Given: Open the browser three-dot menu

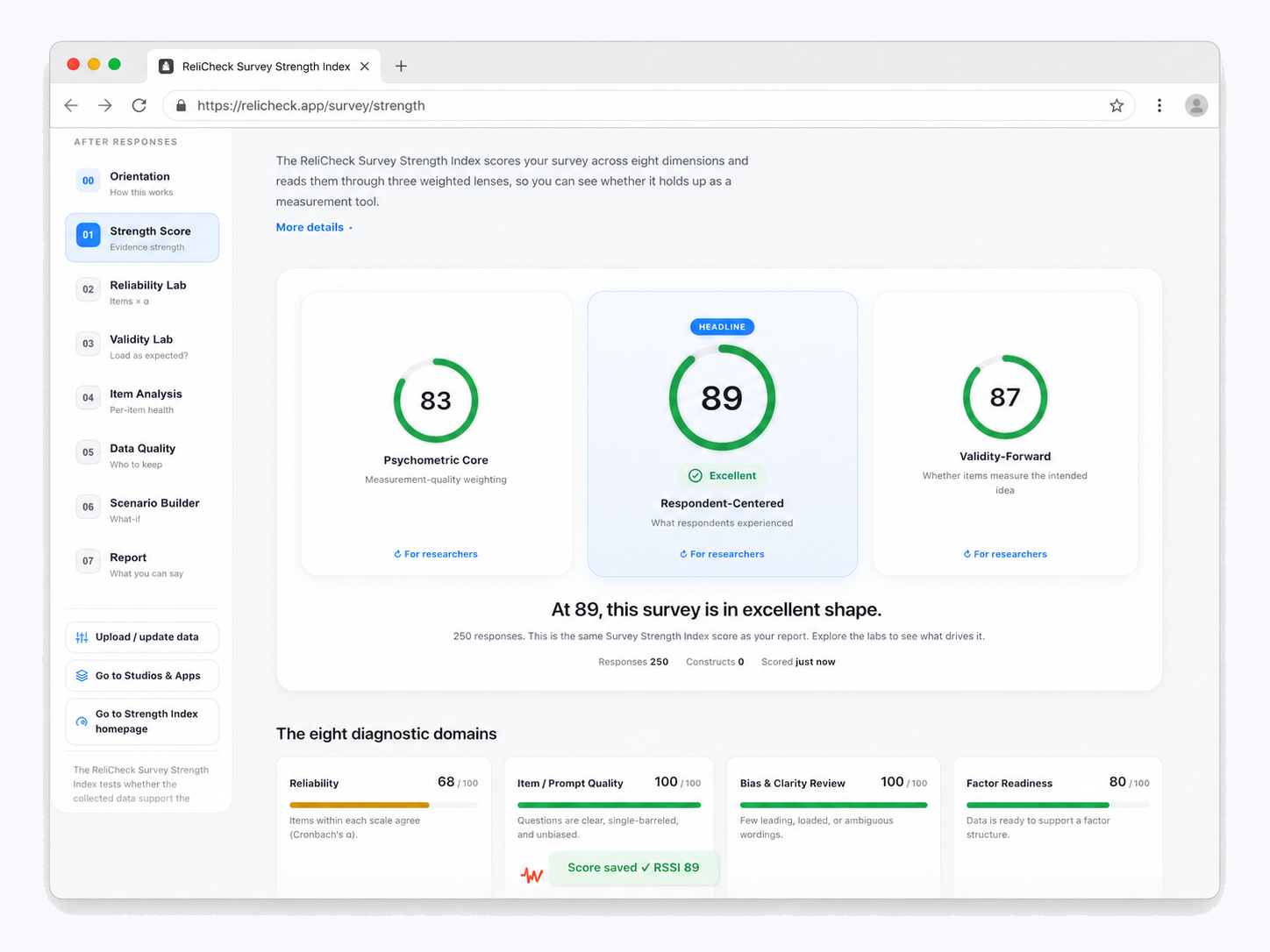Looking at the screenshot, I should 1159,105.
